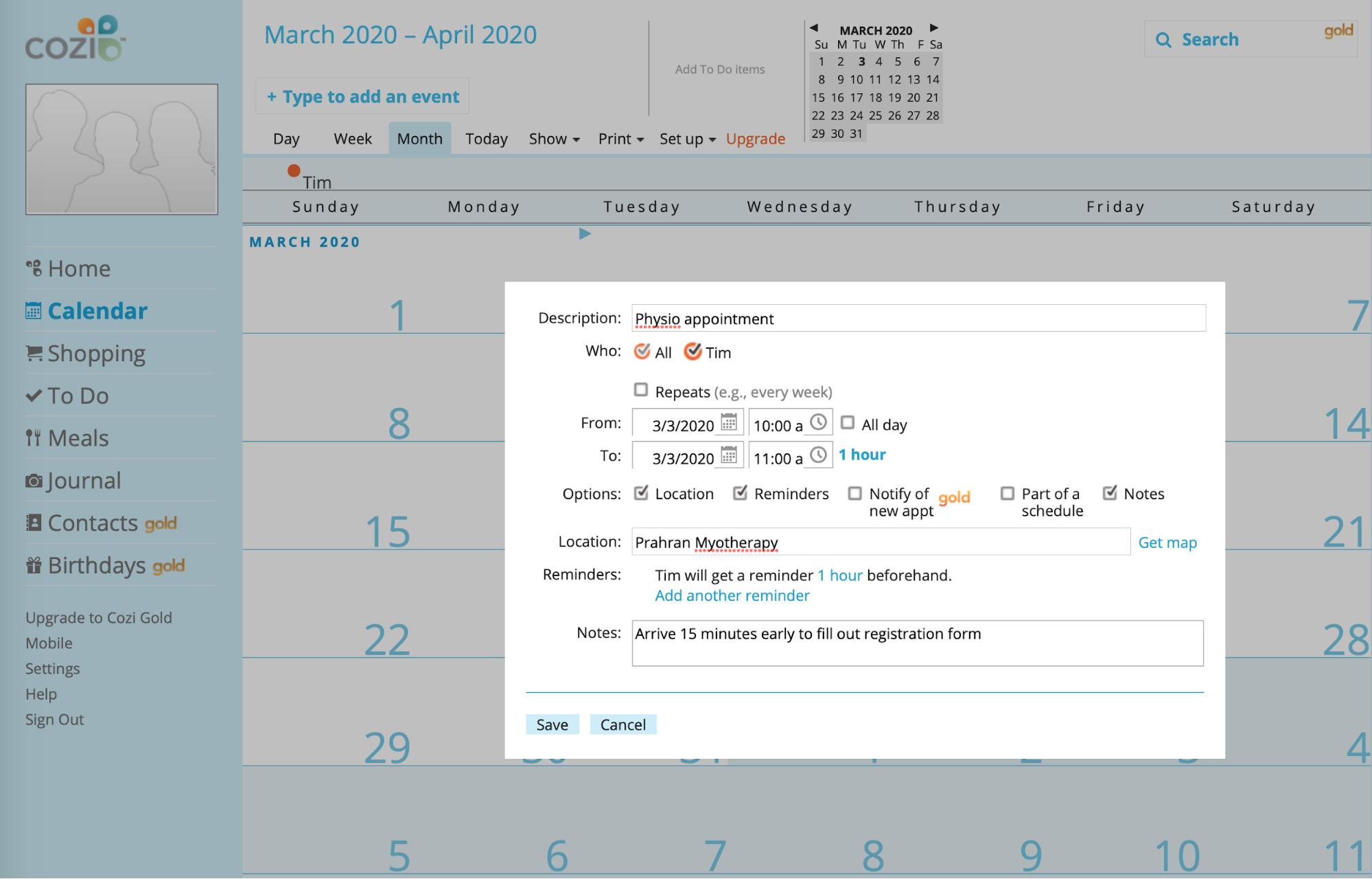This screenshot has width=1372, height=879.
Task: Uncheck the Notes option checkbox
Action: click(x=1110, y=493)
